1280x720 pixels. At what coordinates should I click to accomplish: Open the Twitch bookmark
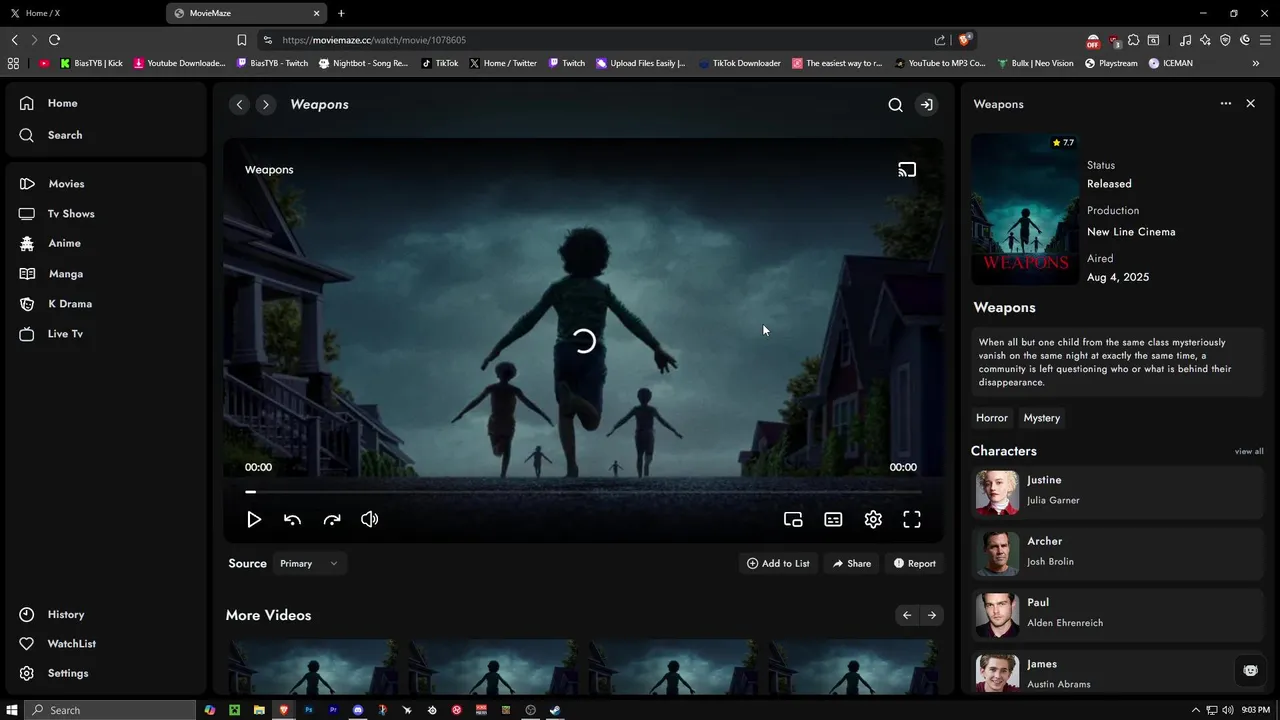[x=567, y=63]
